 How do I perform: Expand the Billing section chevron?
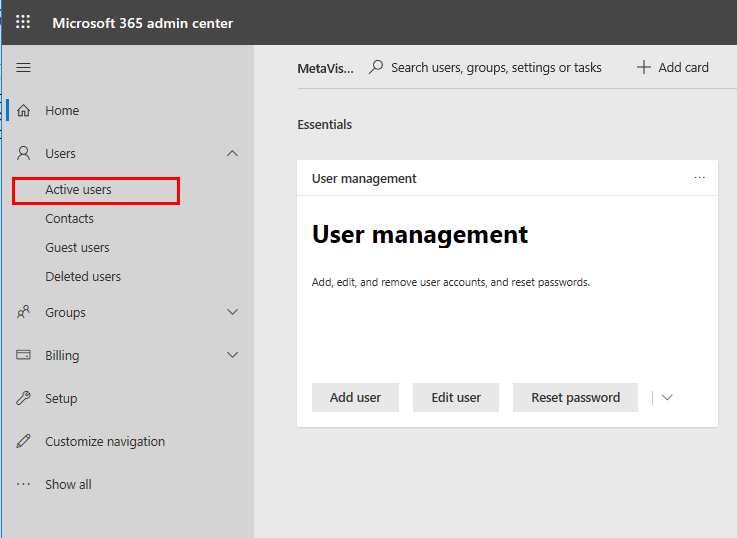point(233,356)
